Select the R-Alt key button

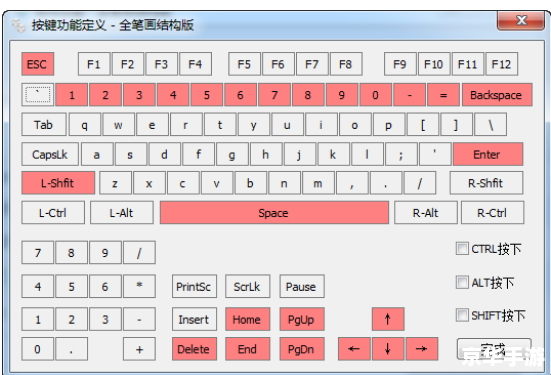pyautogui.click(x=426, y=213)
